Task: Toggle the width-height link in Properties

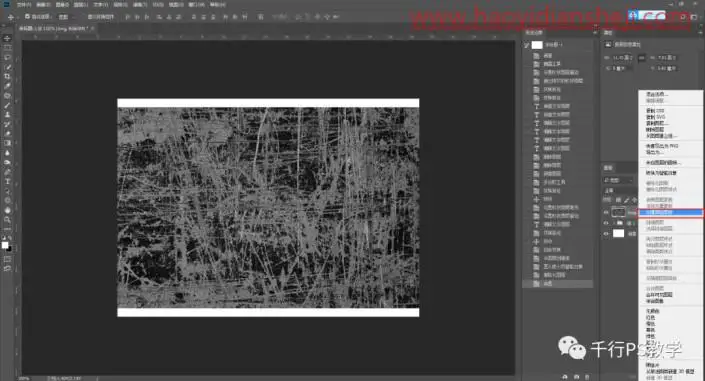Action: tap(642, 58)
